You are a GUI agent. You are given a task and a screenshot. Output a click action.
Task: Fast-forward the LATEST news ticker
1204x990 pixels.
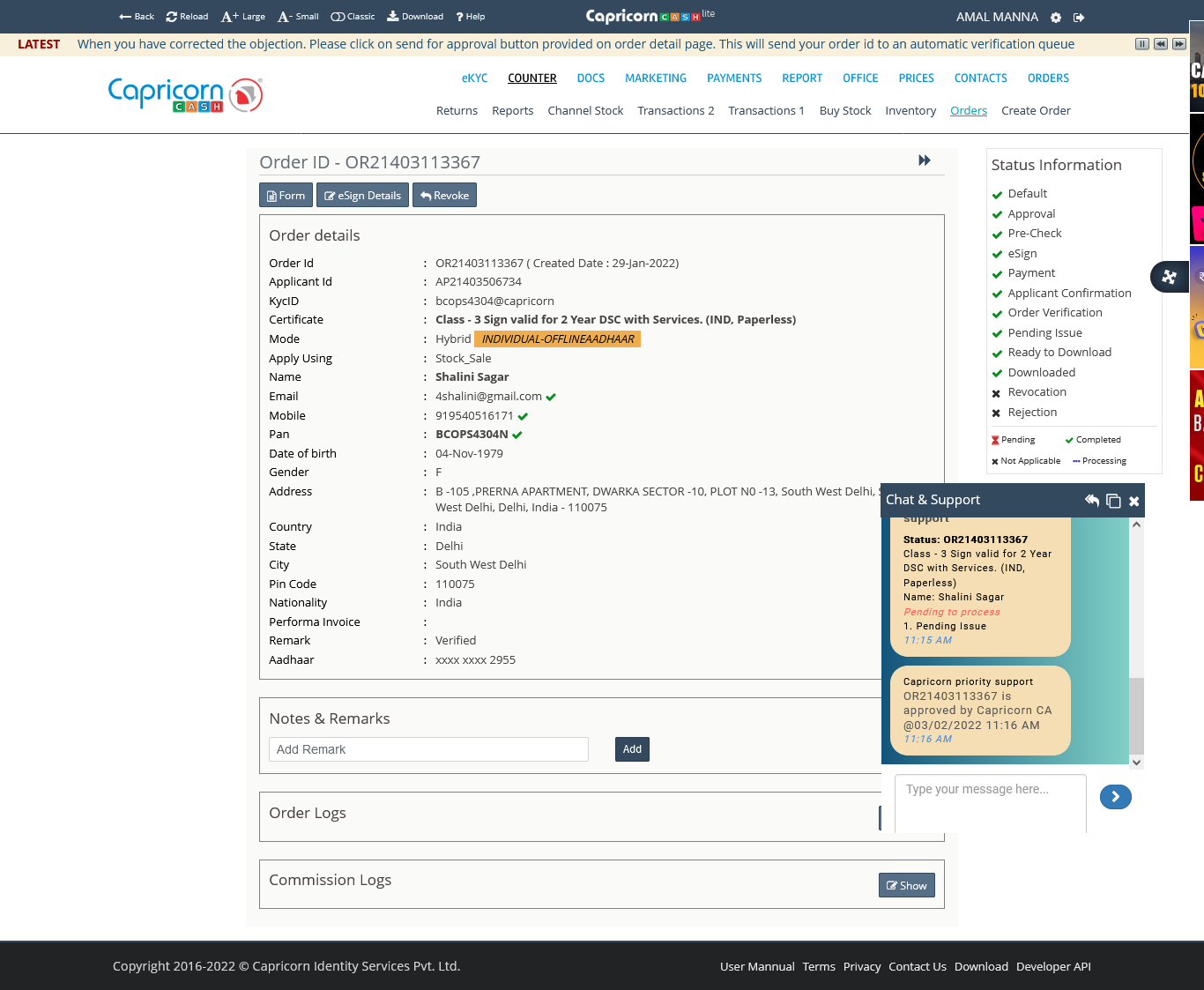pyautogui.click(x=1179, y=44)
